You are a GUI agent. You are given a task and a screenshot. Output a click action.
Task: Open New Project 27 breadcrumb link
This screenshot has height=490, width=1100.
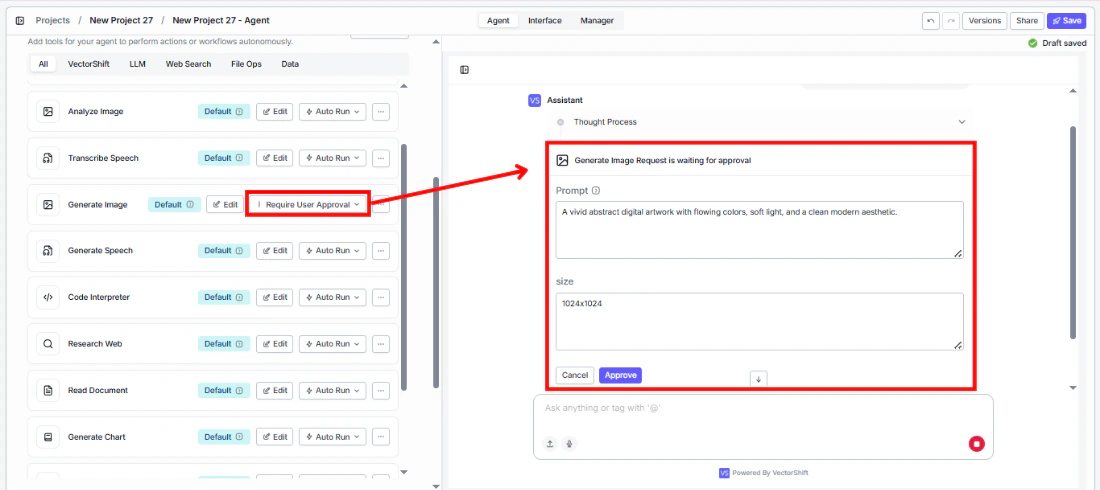[x=121, y=20]
